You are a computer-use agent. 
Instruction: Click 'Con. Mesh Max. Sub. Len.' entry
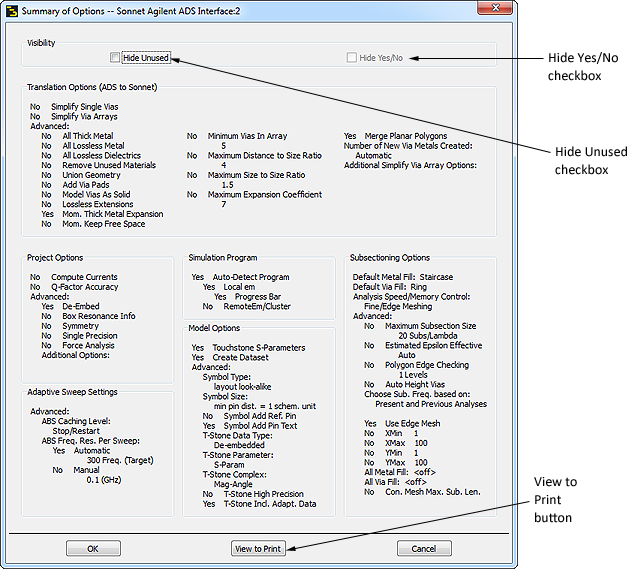coord(433,492)
